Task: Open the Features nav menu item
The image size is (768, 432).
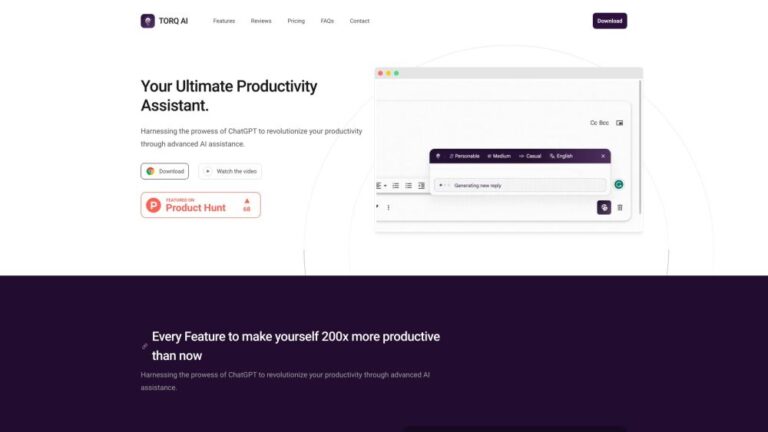Action: click(x=224, y=21)
